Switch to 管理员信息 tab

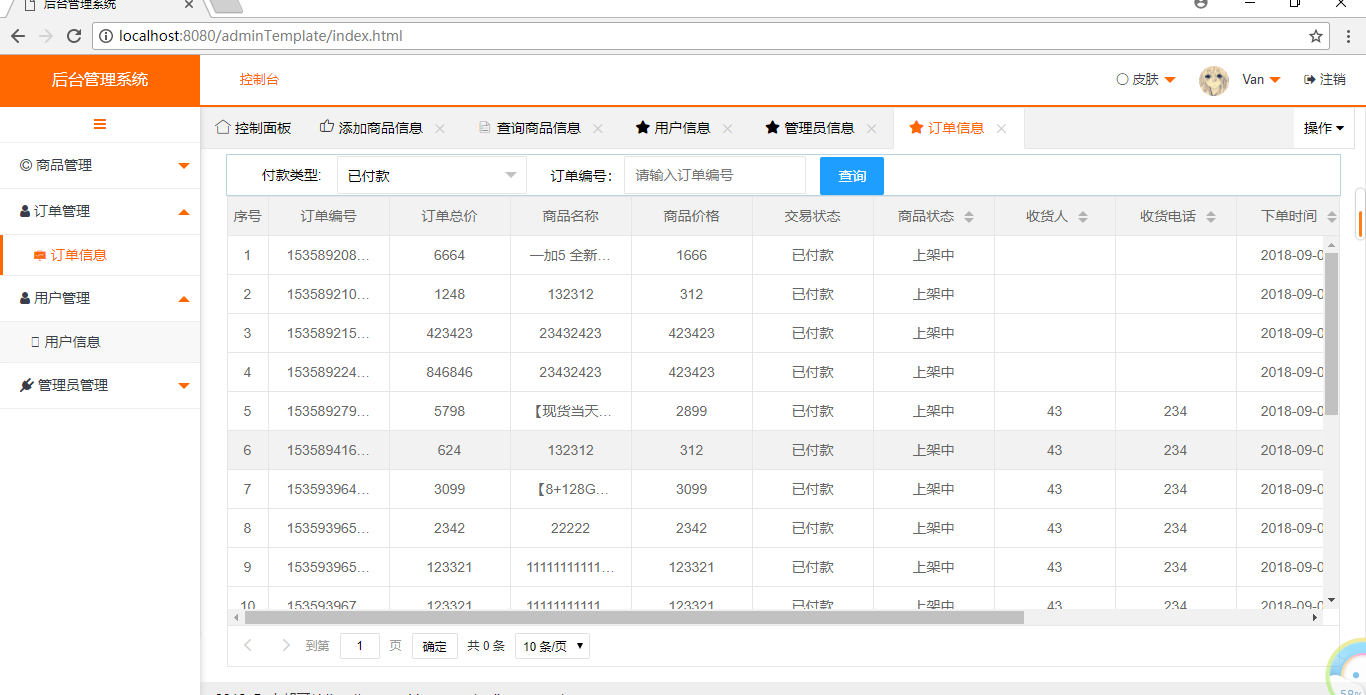[810, 128]
